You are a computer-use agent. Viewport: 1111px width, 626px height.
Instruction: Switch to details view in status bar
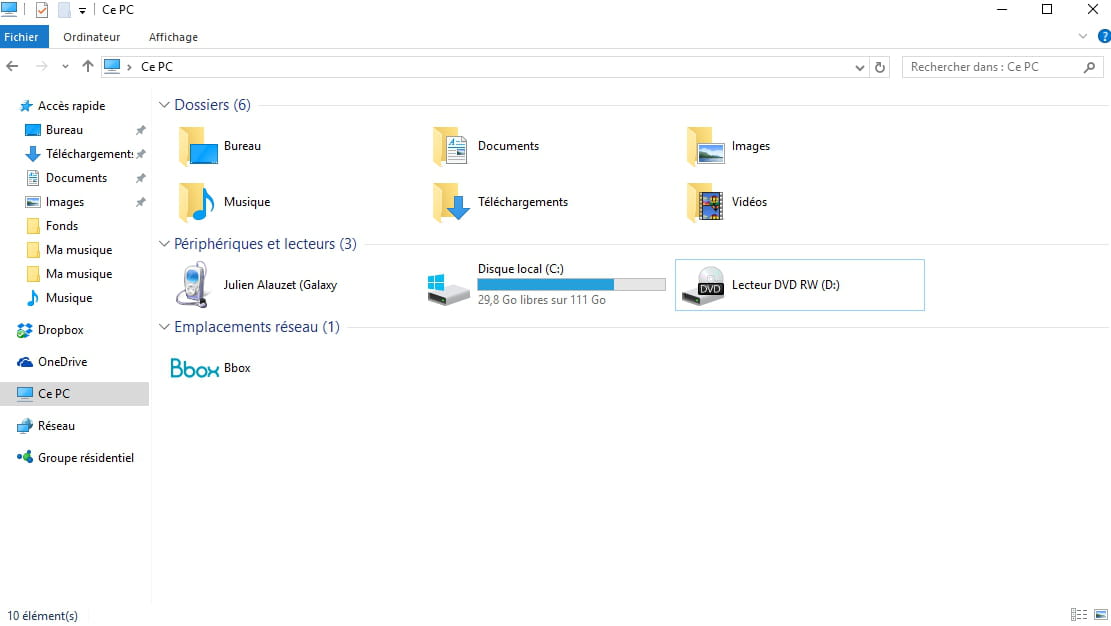(x=1079, y=615)
